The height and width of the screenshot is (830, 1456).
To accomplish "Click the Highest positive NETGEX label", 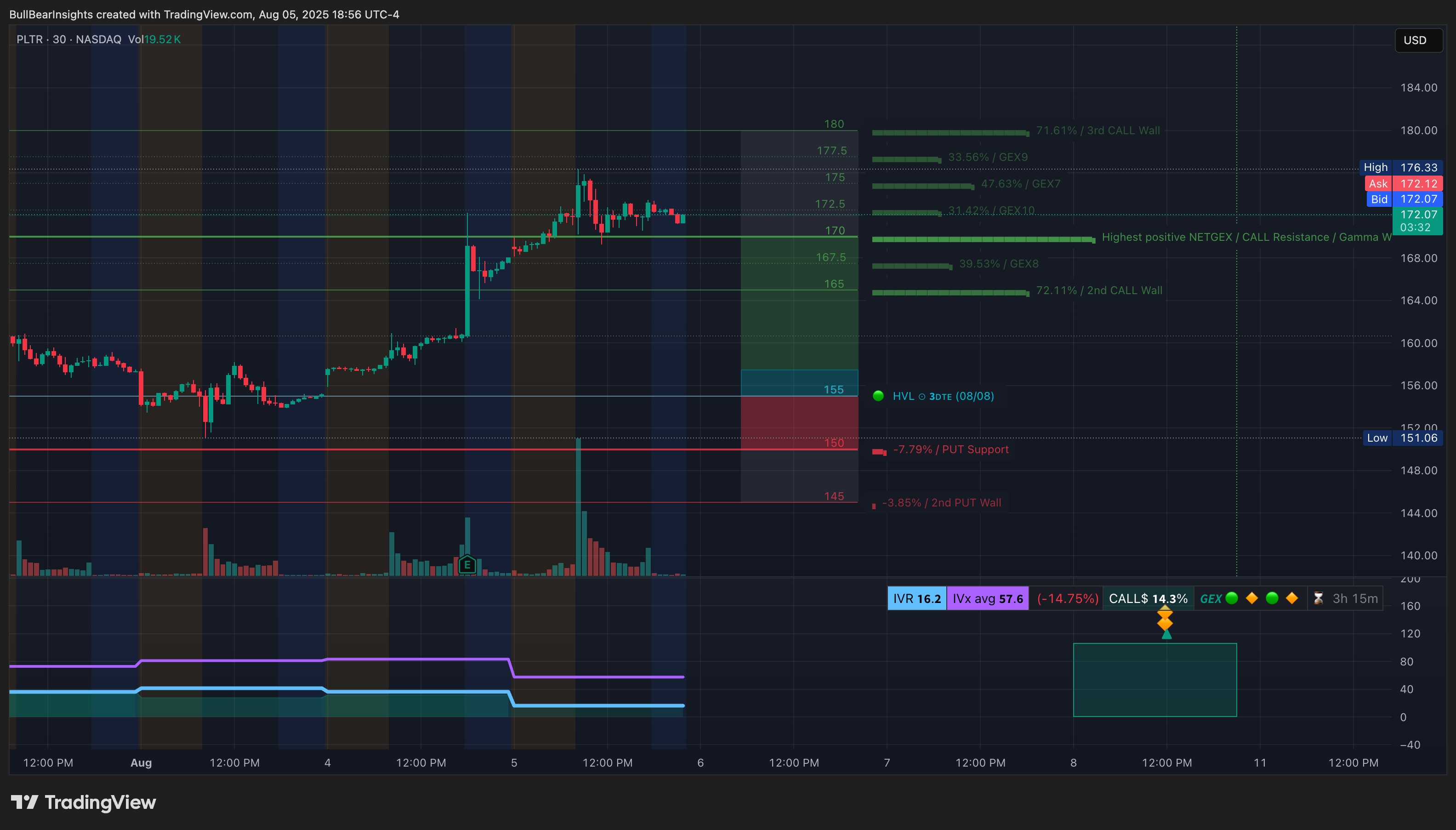I will click(x=1246, y=237).
